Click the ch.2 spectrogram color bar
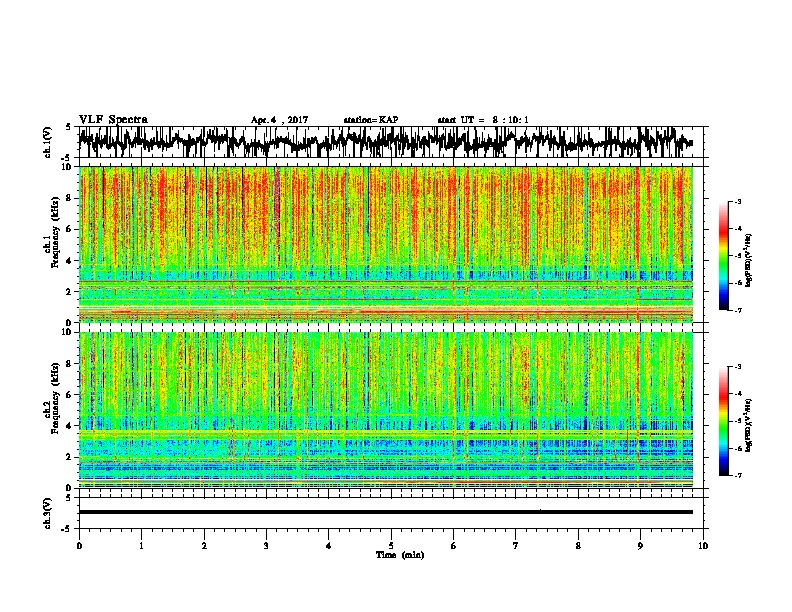The image size is (792, 612). tap(723, 421)
